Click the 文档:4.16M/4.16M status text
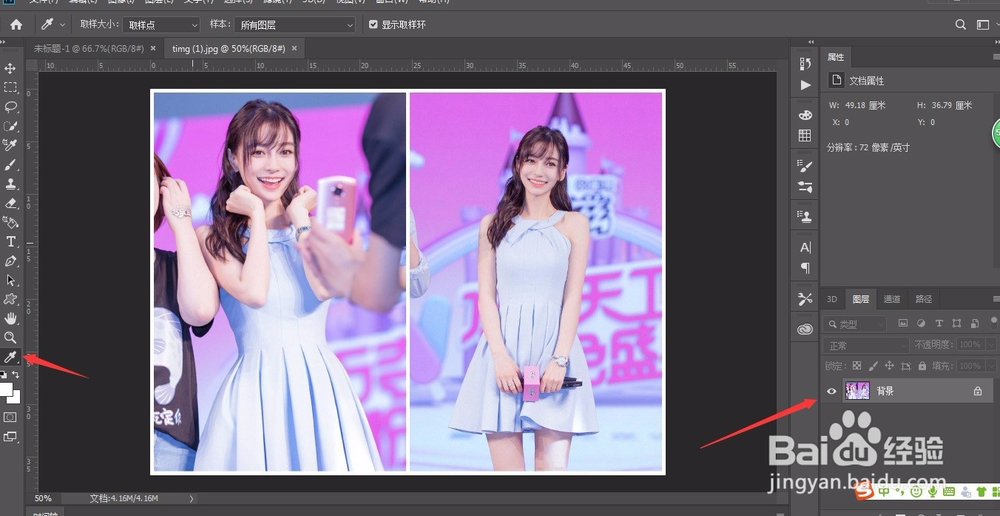 click(124, 498)
